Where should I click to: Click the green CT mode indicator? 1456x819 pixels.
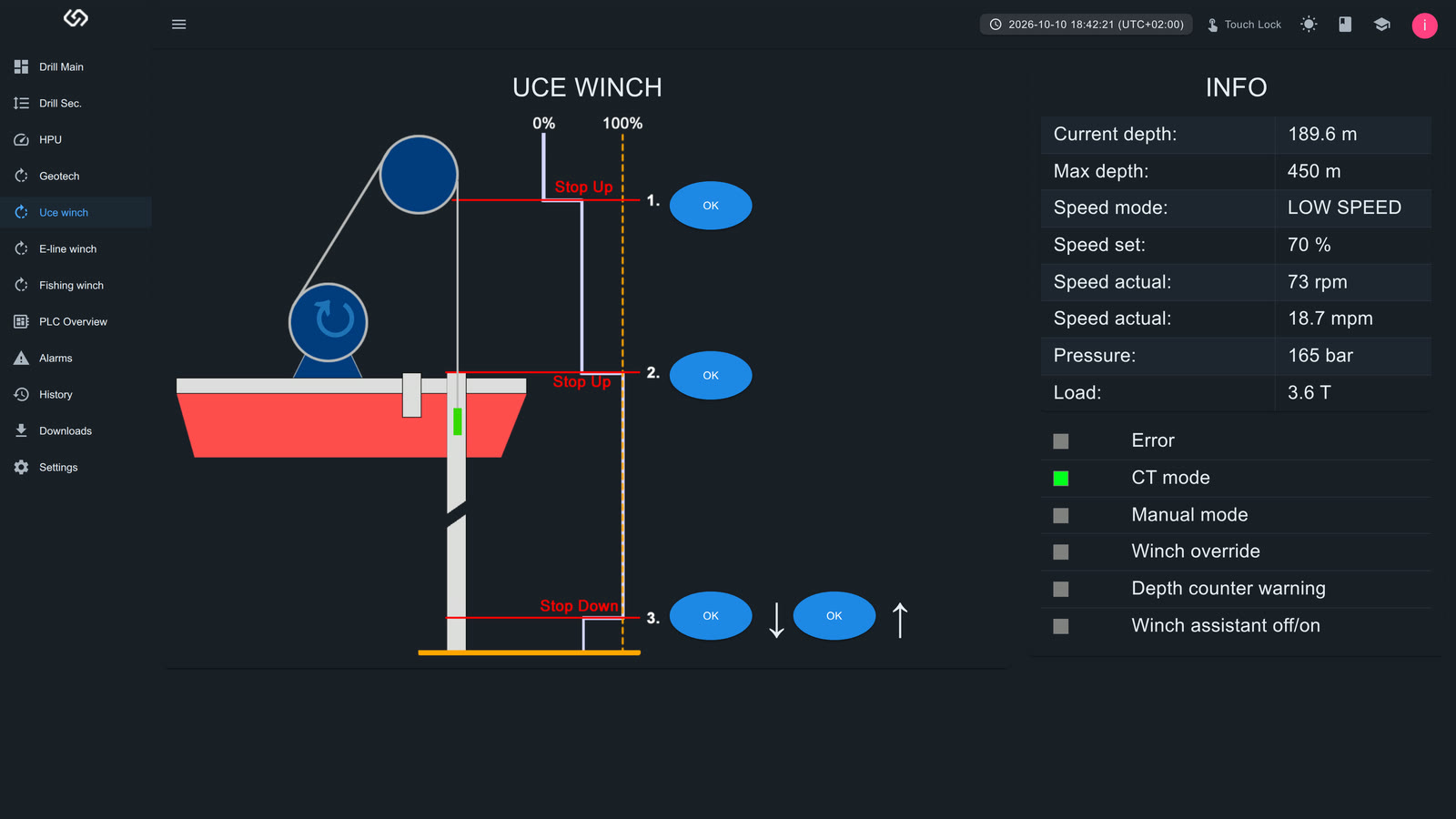[1061, 479]
